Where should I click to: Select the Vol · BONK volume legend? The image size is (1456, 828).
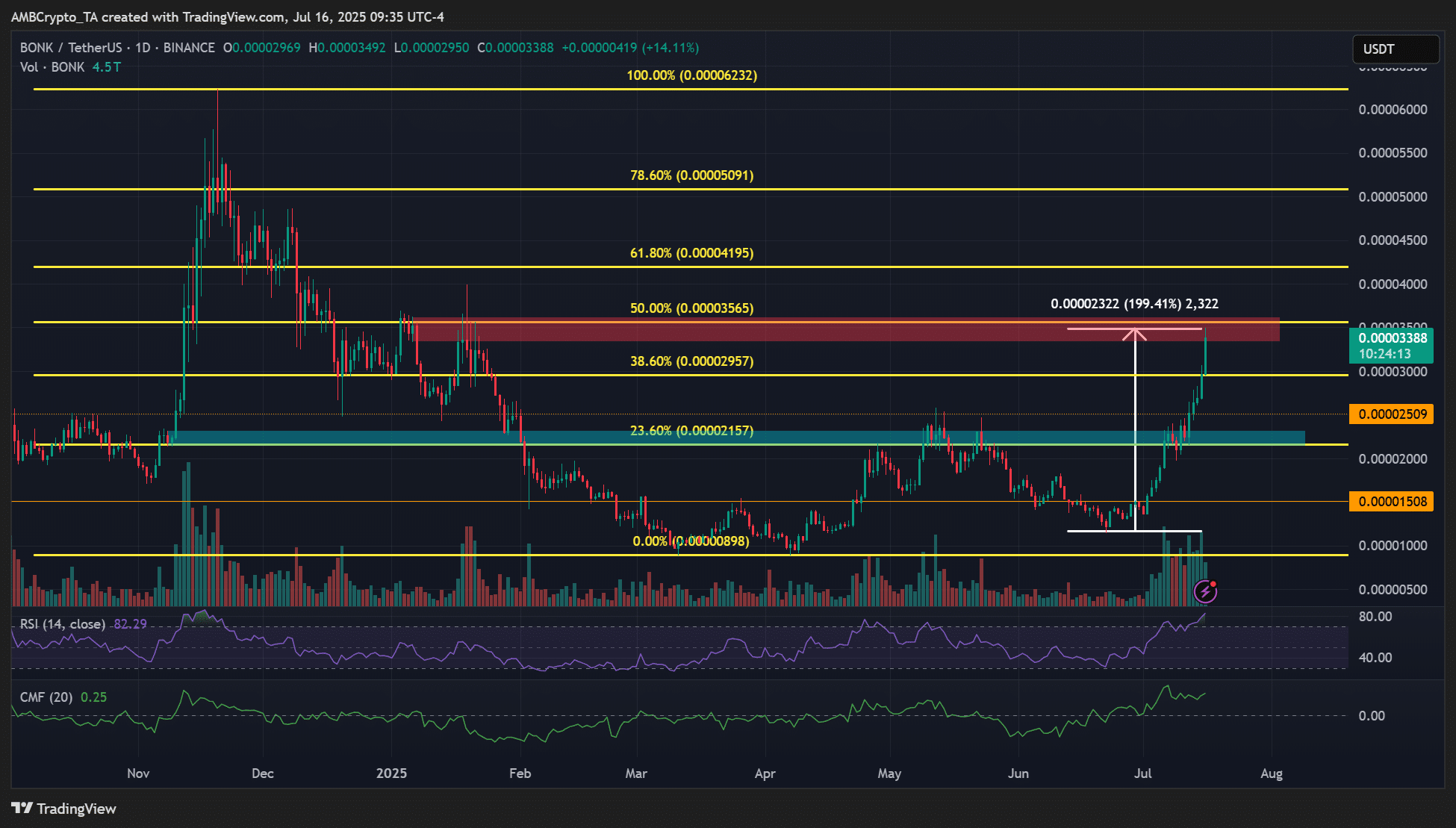(x=52, y=67)
